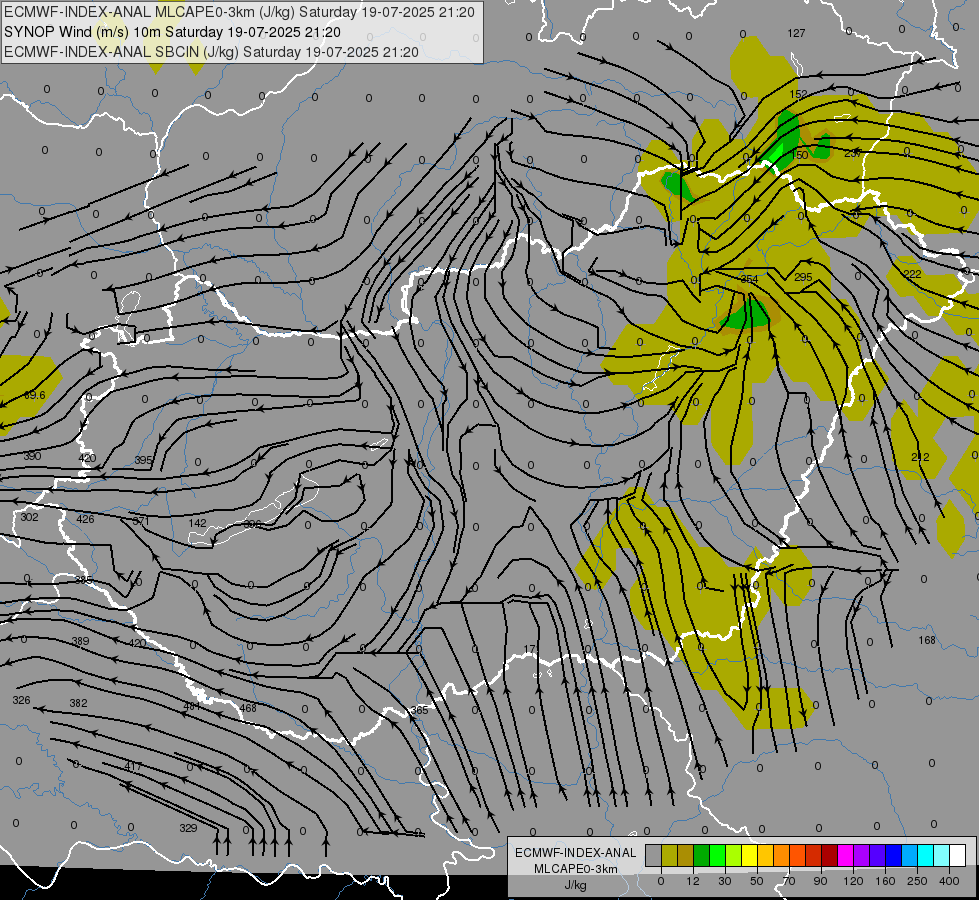
Task: Click the map value 481
Action: 192,706
